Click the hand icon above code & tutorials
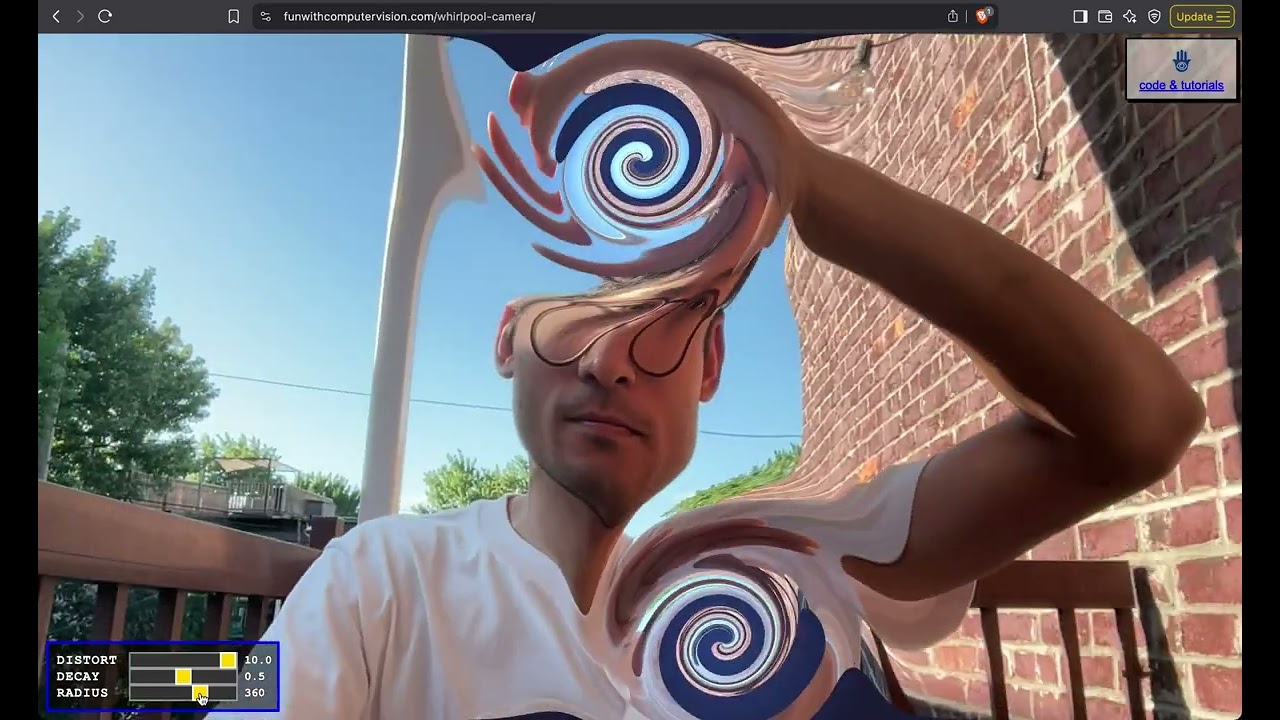This screenshot has width=1280, height=720. (1181, 61)
